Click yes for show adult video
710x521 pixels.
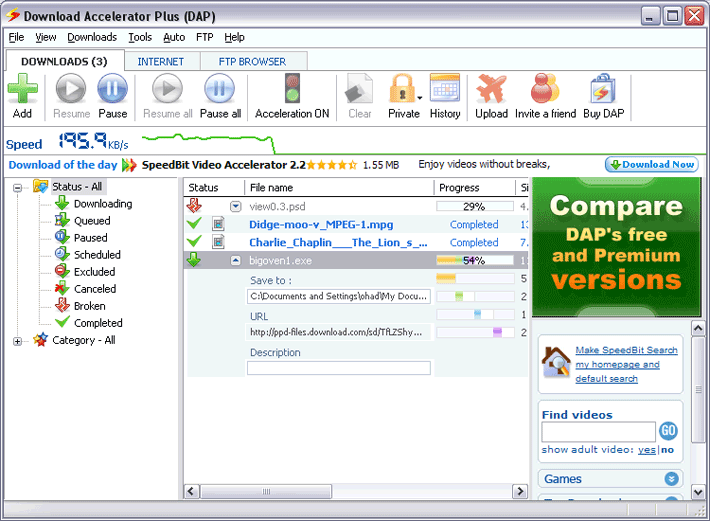click(x=647, y=449)
